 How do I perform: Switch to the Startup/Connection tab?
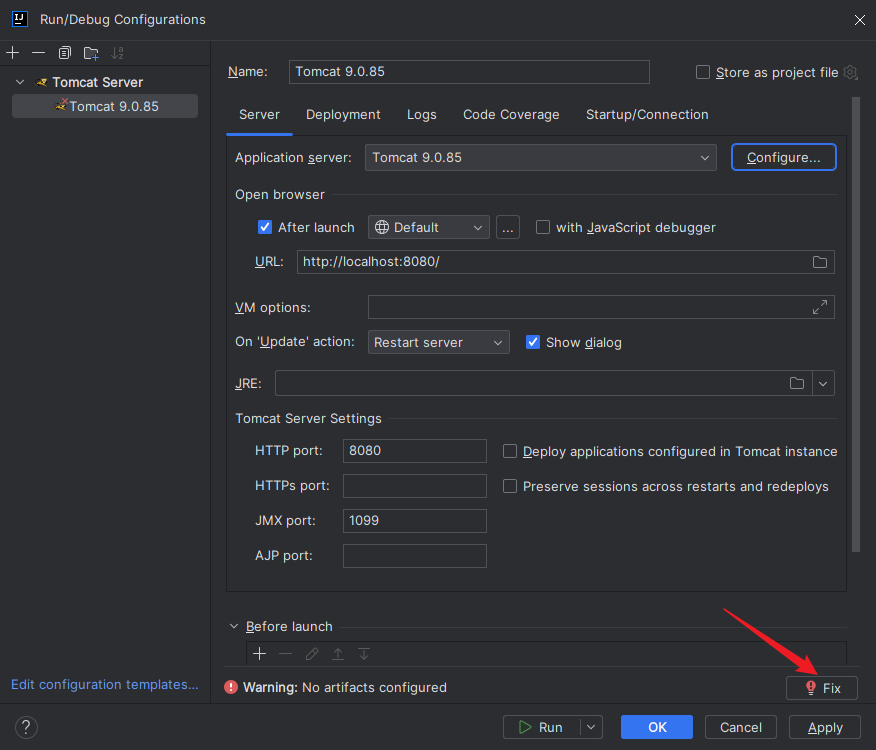(647, 115)
